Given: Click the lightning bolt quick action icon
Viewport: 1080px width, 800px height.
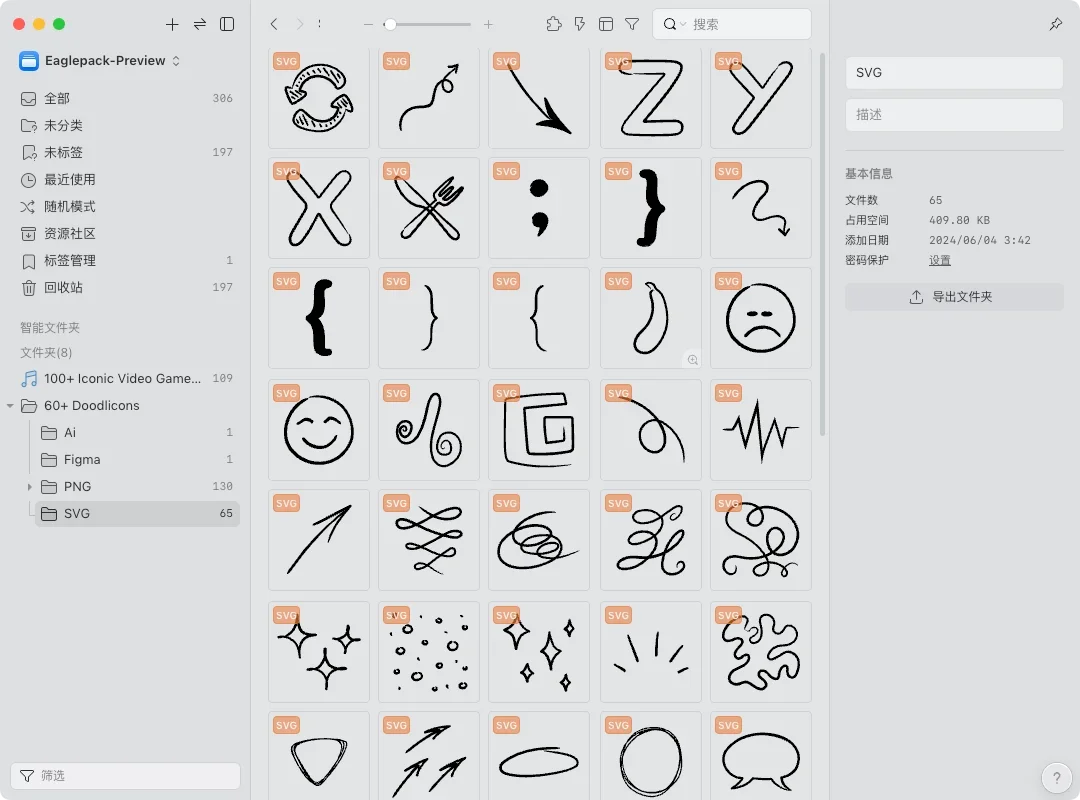Looking at the screenshot, I should pos(580,24).
